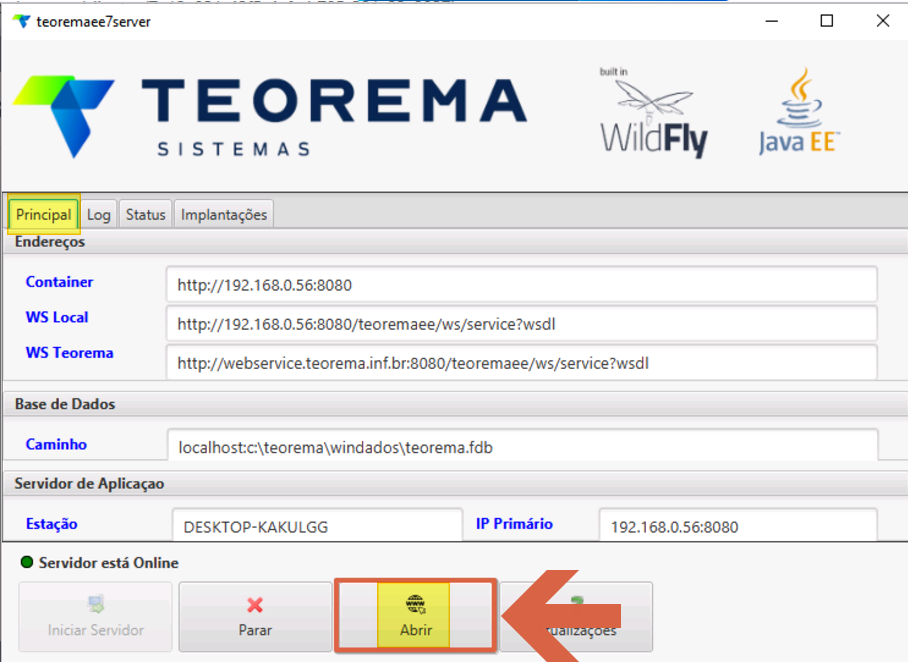Close the teoremaee7server window

tap(883, 21)
